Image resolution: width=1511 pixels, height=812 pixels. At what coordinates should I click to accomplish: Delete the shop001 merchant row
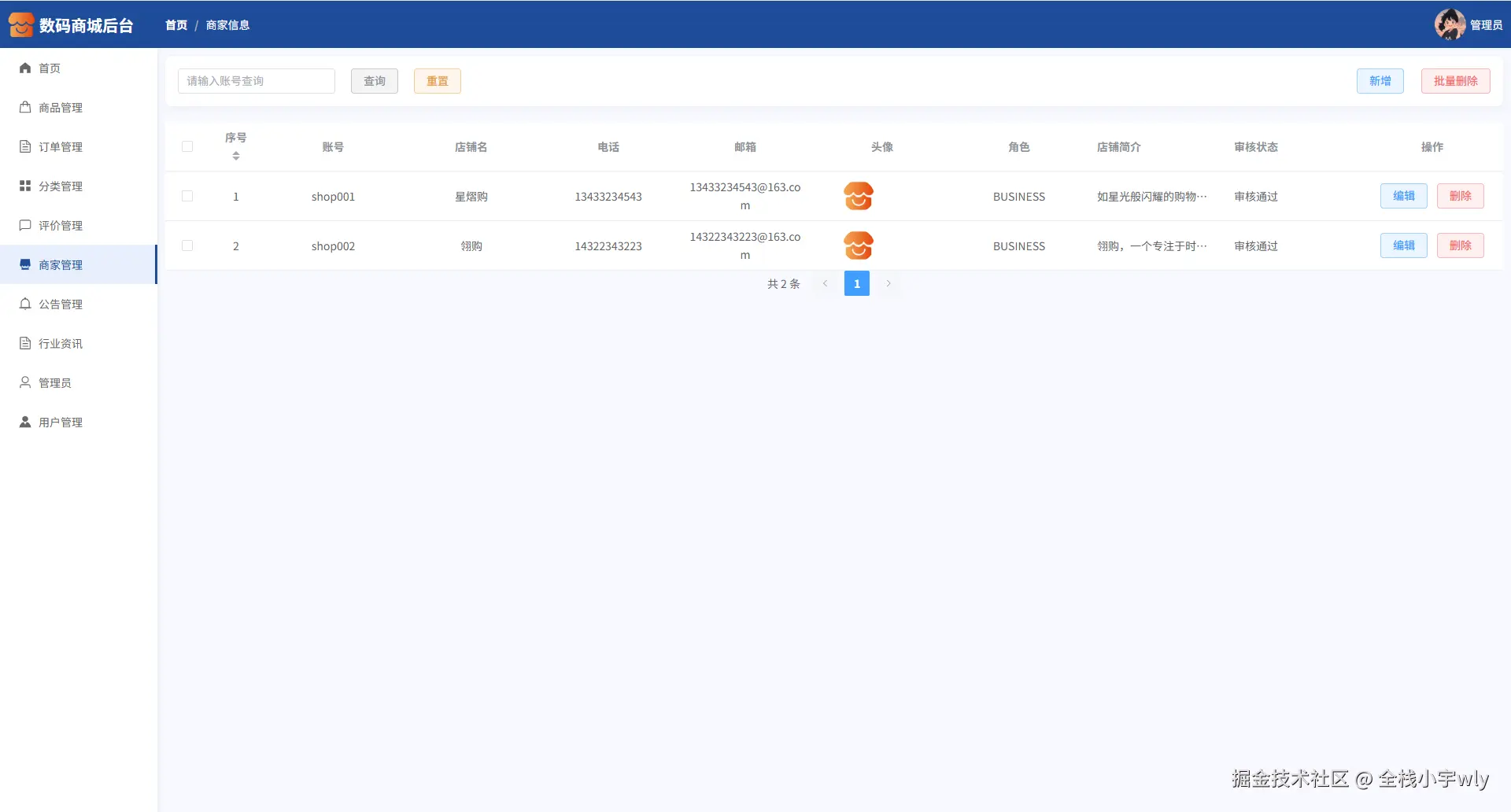[1461, 196]
